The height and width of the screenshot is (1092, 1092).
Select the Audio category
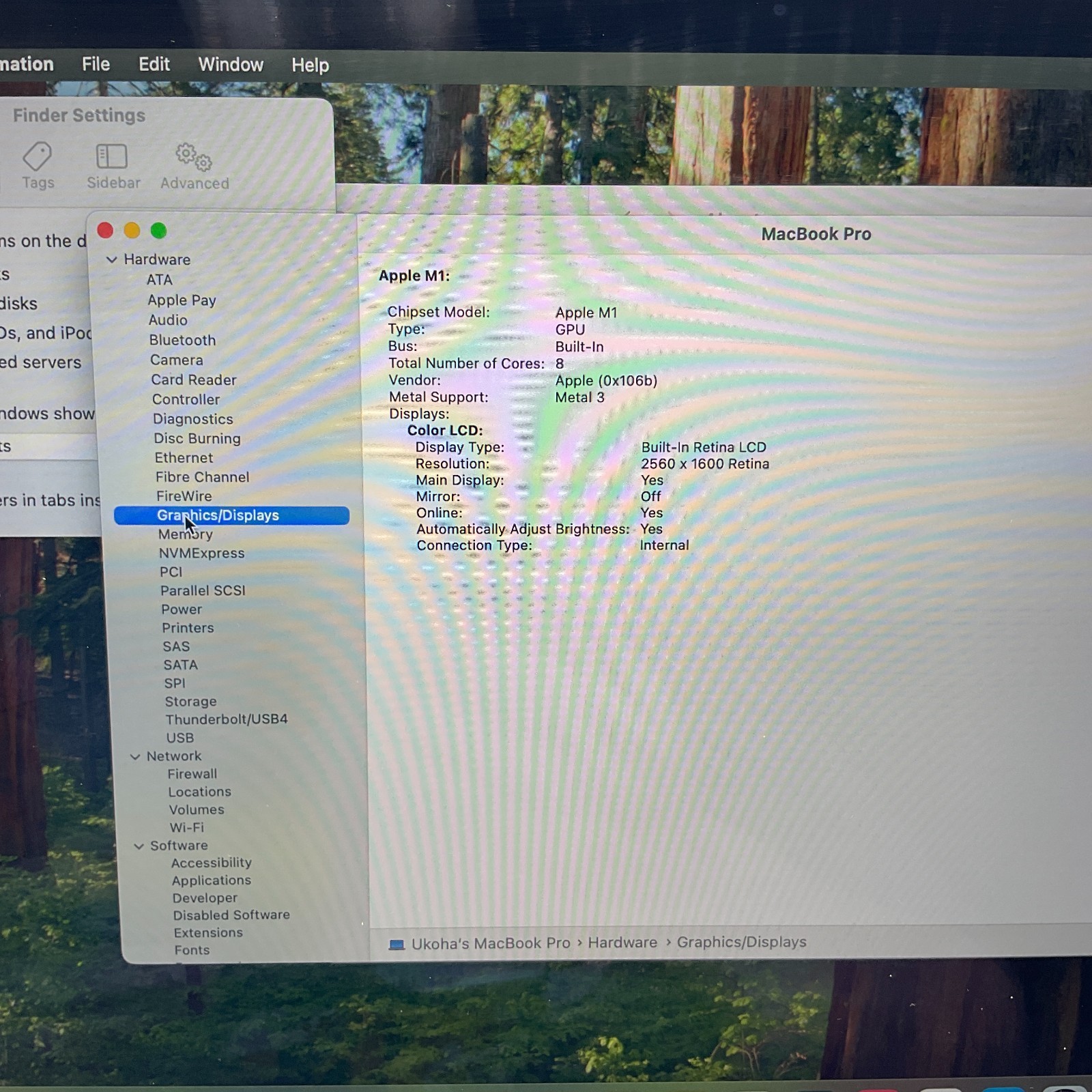(168, 320)
